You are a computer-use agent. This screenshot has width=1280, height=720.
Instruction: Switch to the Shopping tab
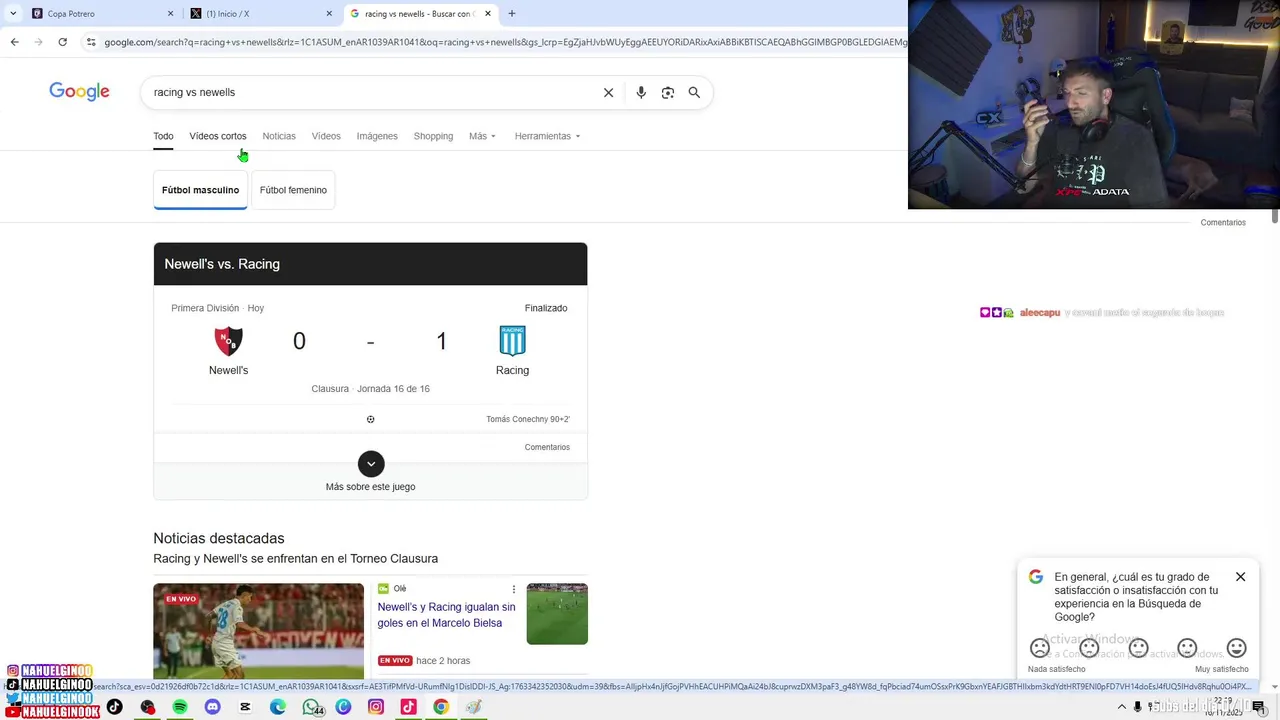[x=433, y=136]
